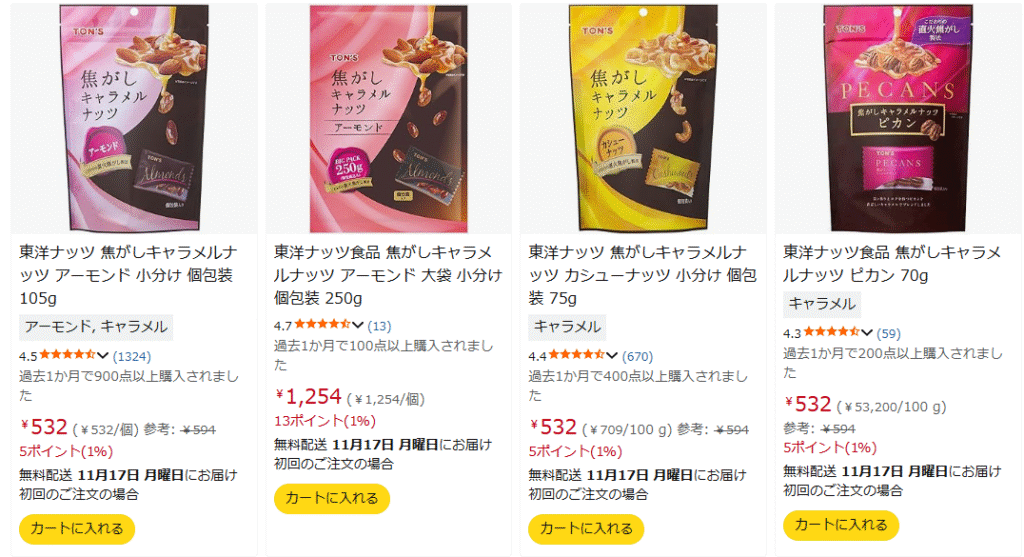
Task: Expand rating dropdown beside 4.4 stars
Action: [x=611, y=356]
